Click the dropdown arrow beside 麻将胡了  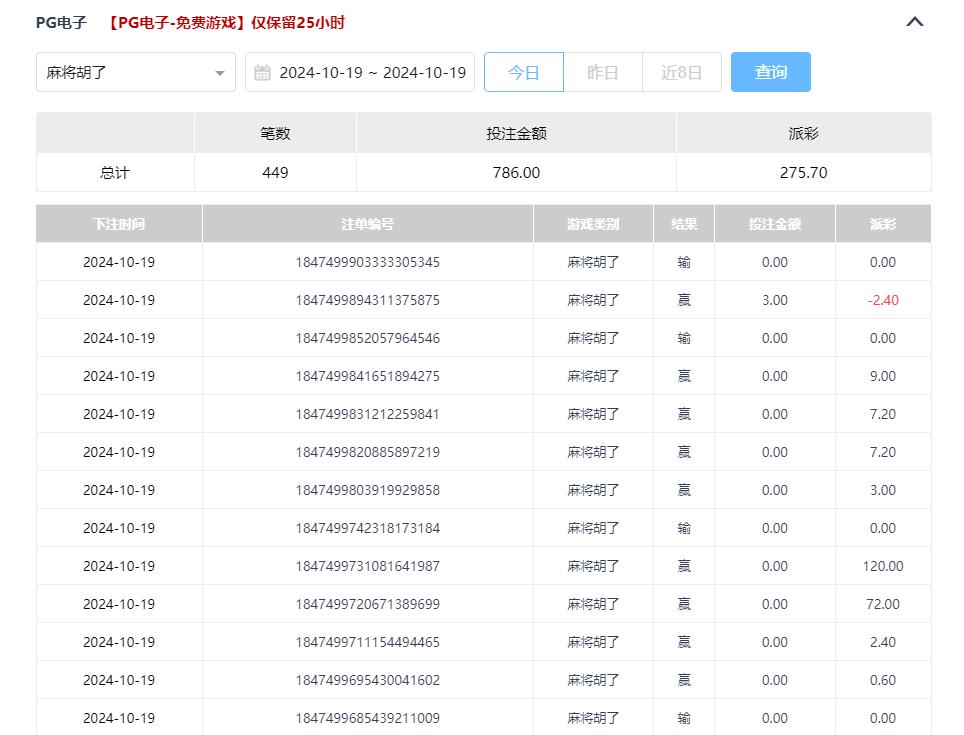coord(219,73)
